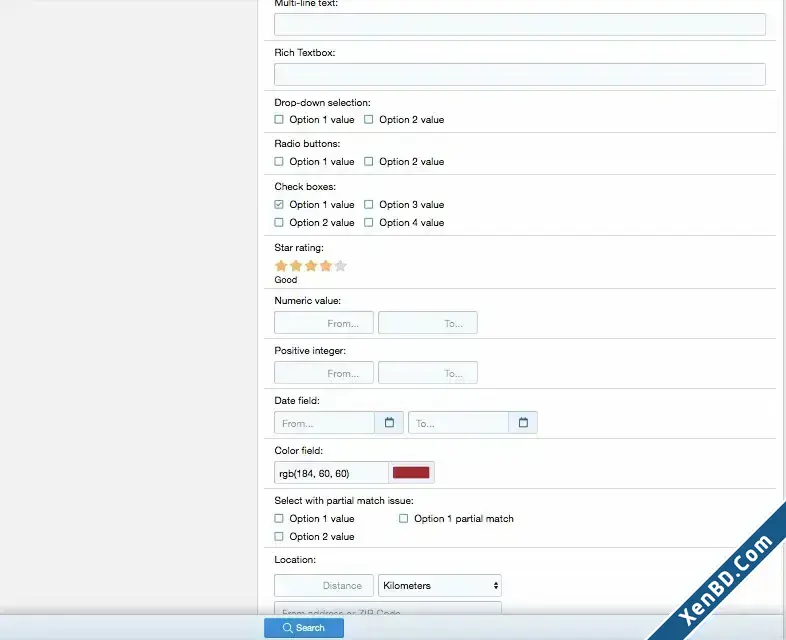The image size is (786, 640).
Task: Check Option 1 value under partial match issue
Action: pyautogui.click(x=279, y=518)
